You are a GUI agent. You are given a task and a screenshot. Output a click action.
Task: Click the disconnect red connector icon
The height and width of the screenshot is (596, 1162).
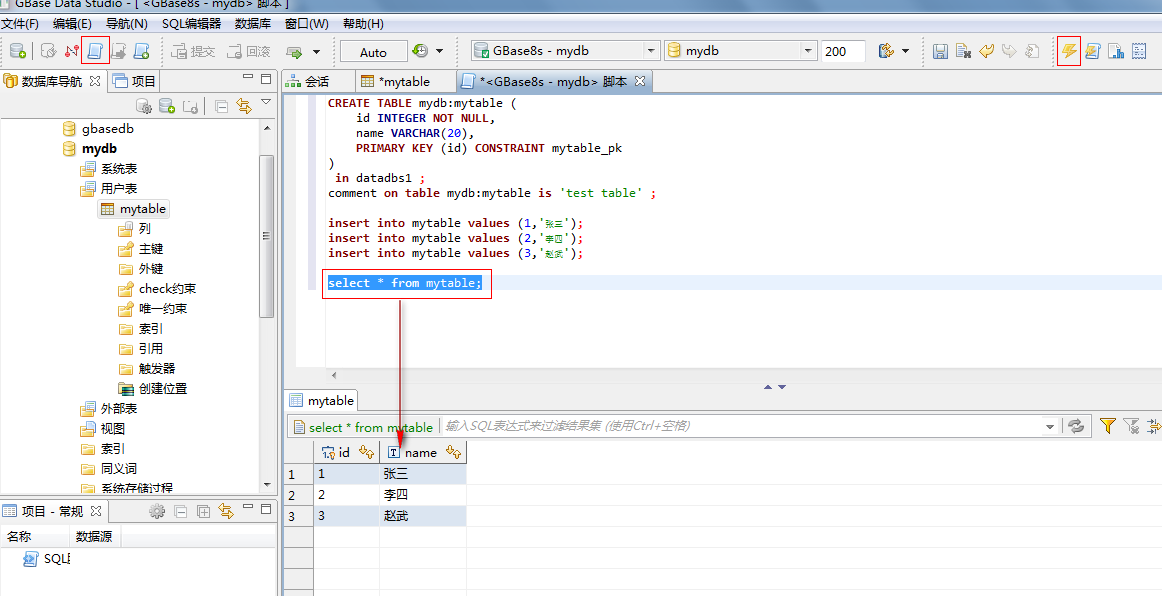coord(72,51)
